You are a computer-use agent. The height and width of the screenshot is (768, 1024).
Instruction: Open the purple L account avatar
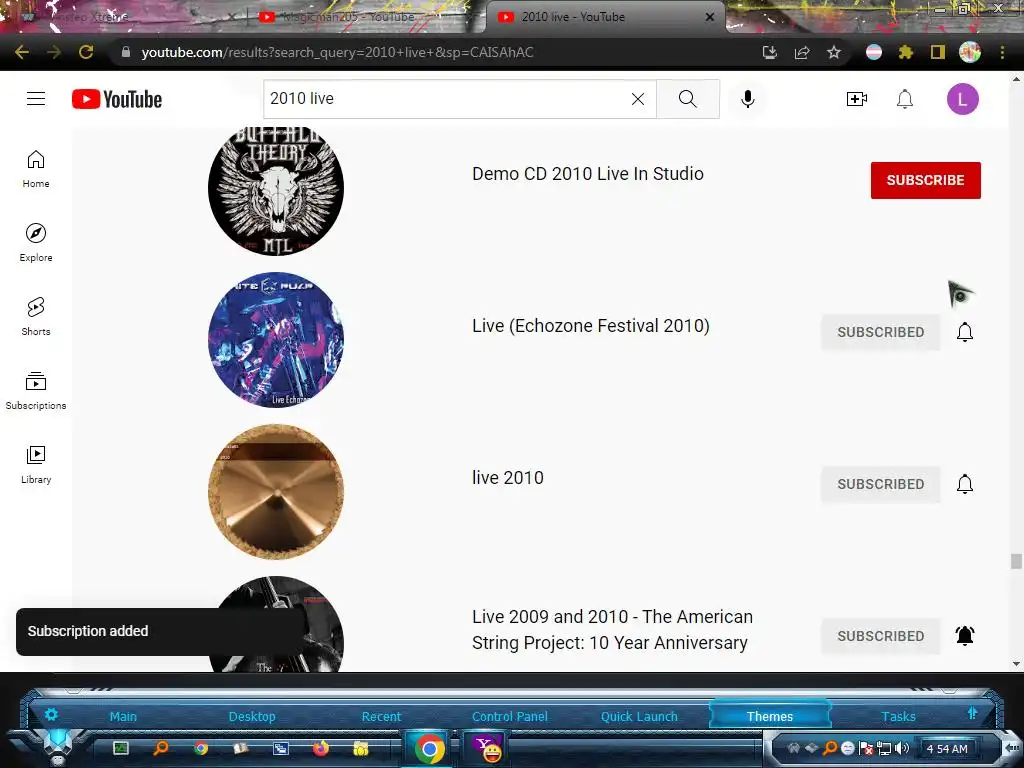pos(963,99)
